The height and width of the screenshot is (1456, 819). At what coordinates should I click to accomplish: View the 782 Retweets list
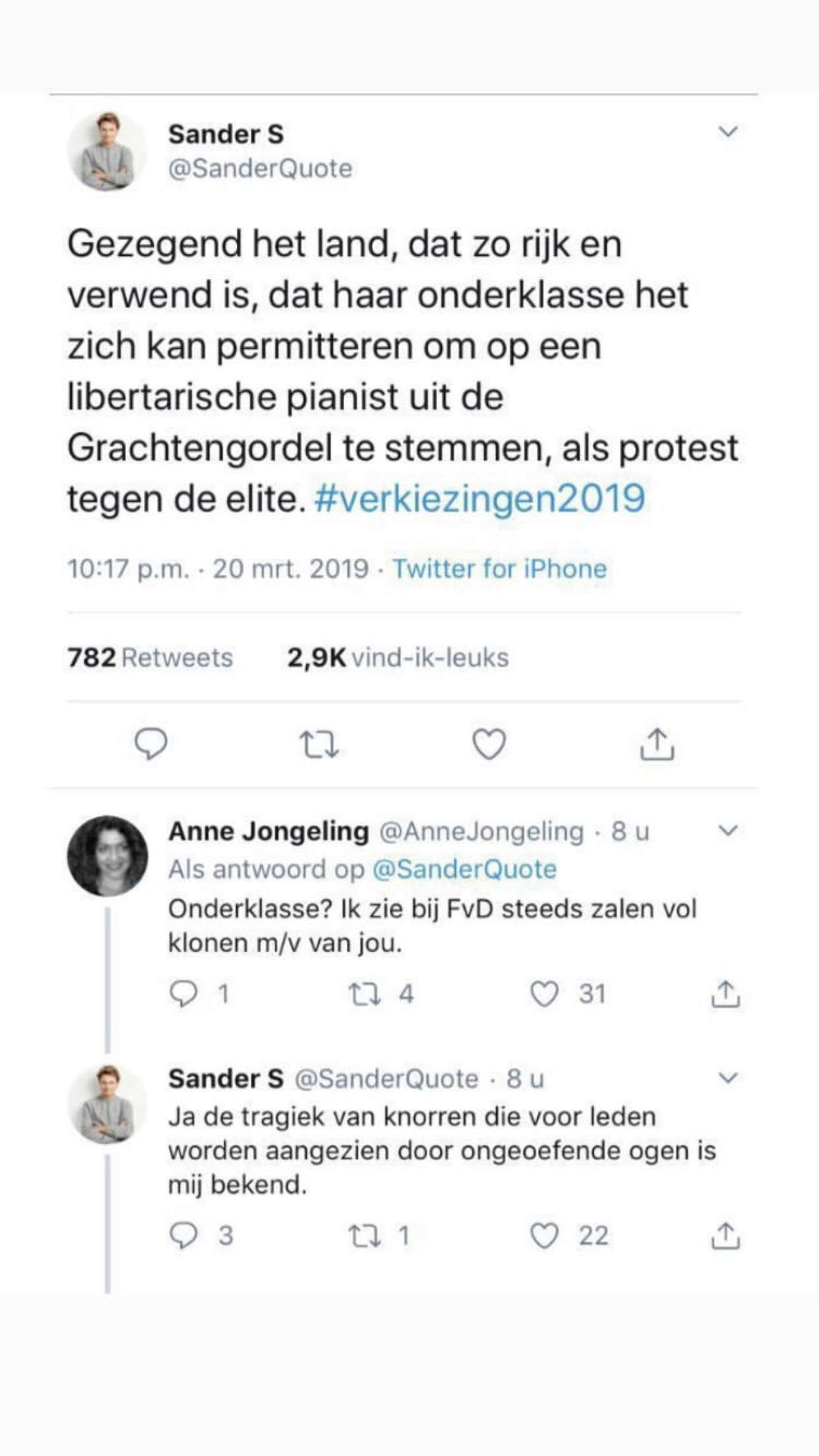point(150,657)
